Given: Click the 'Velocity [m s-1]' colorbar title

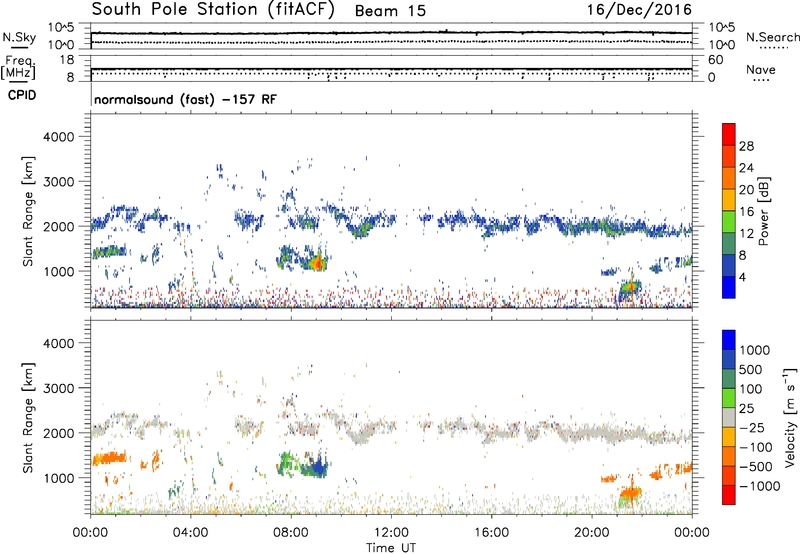Looking at the screenshot, I should click(x=791, y=417).
